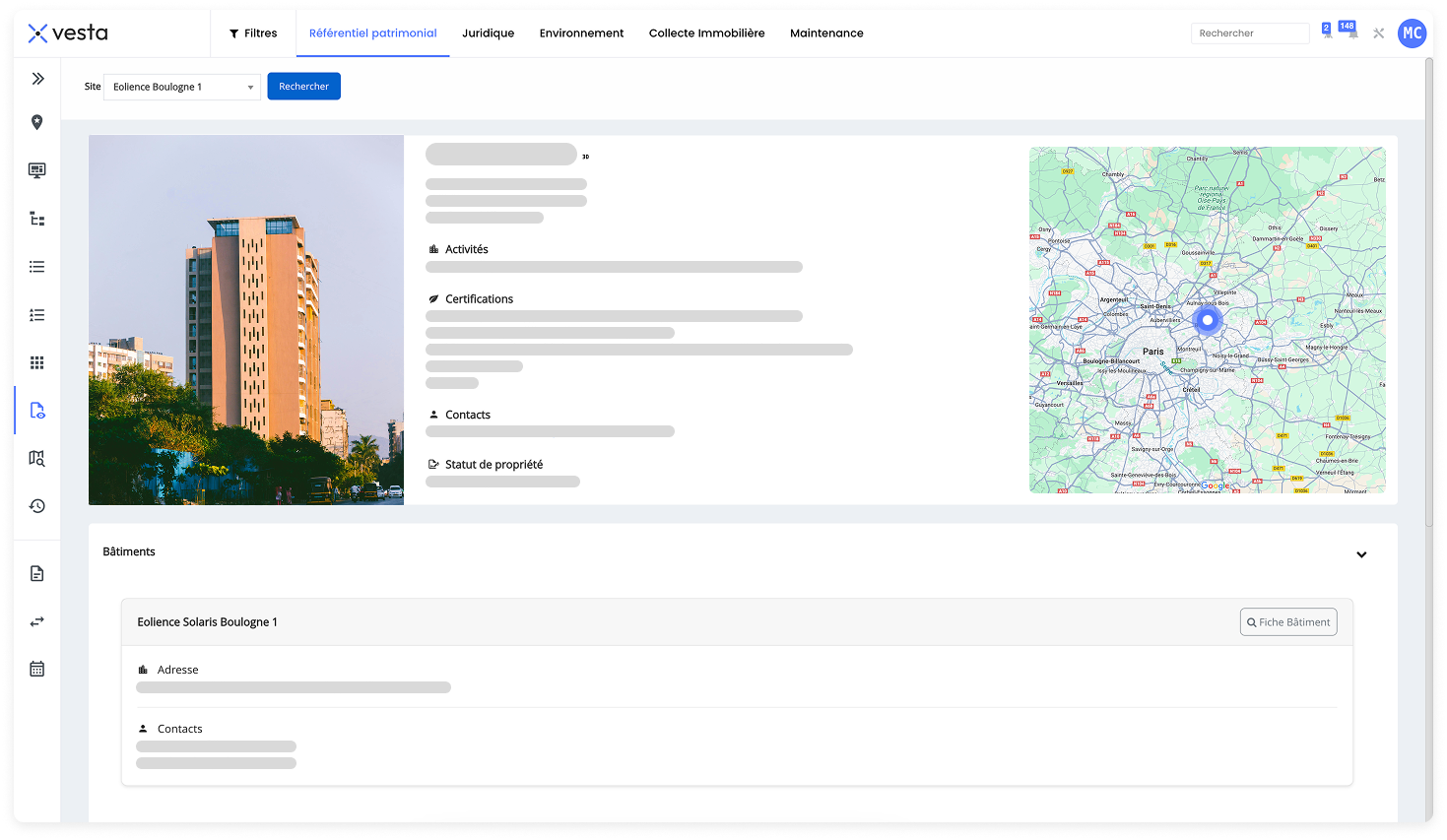Click the location pin icon in sidebar
The height and width of the screenshot is (840, 1447).
click(x=37, y=122)
